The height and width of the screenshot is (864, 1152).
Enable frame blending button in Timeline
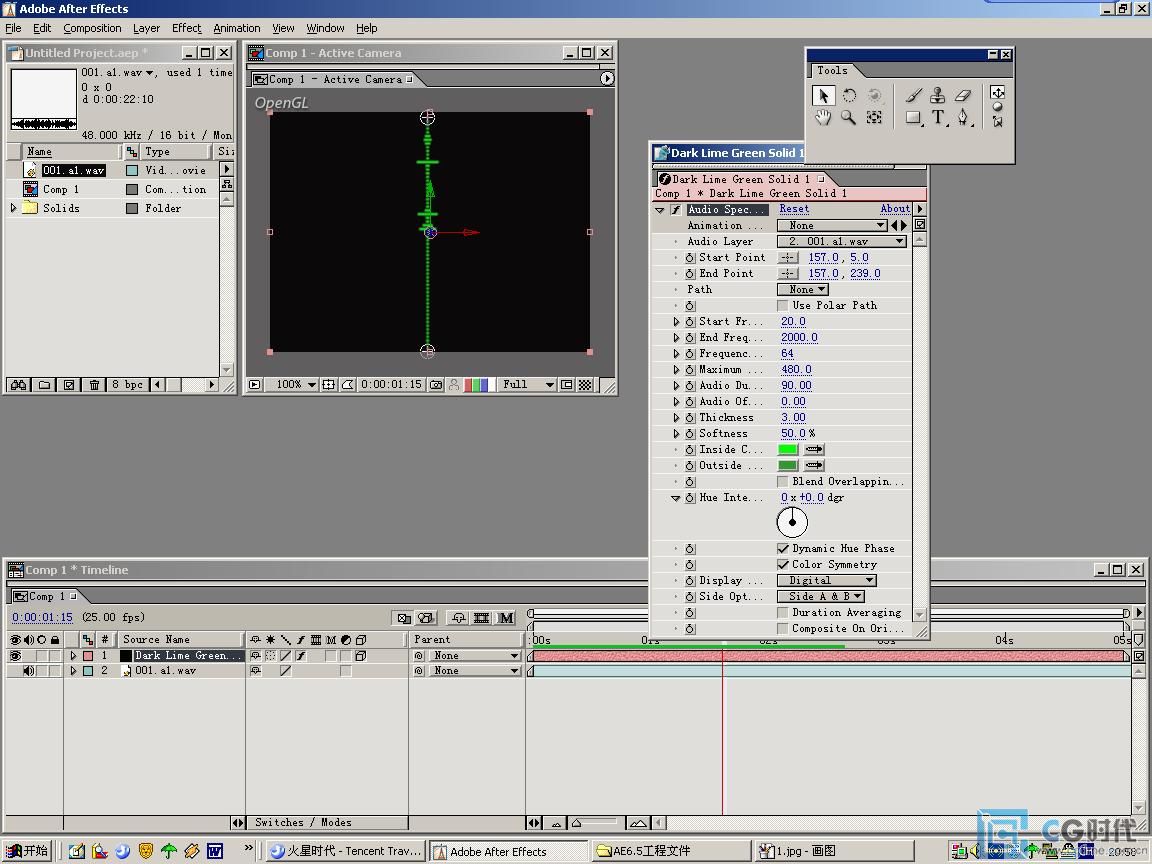(x=481, y=618)
